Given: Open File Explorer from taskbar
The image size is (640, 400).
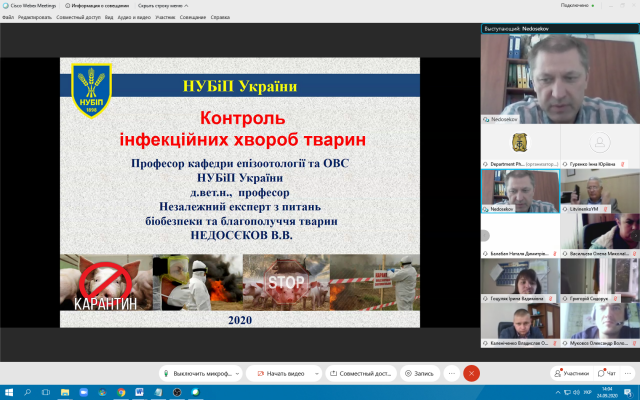Looking at the screenshot, I should (65, 392).
